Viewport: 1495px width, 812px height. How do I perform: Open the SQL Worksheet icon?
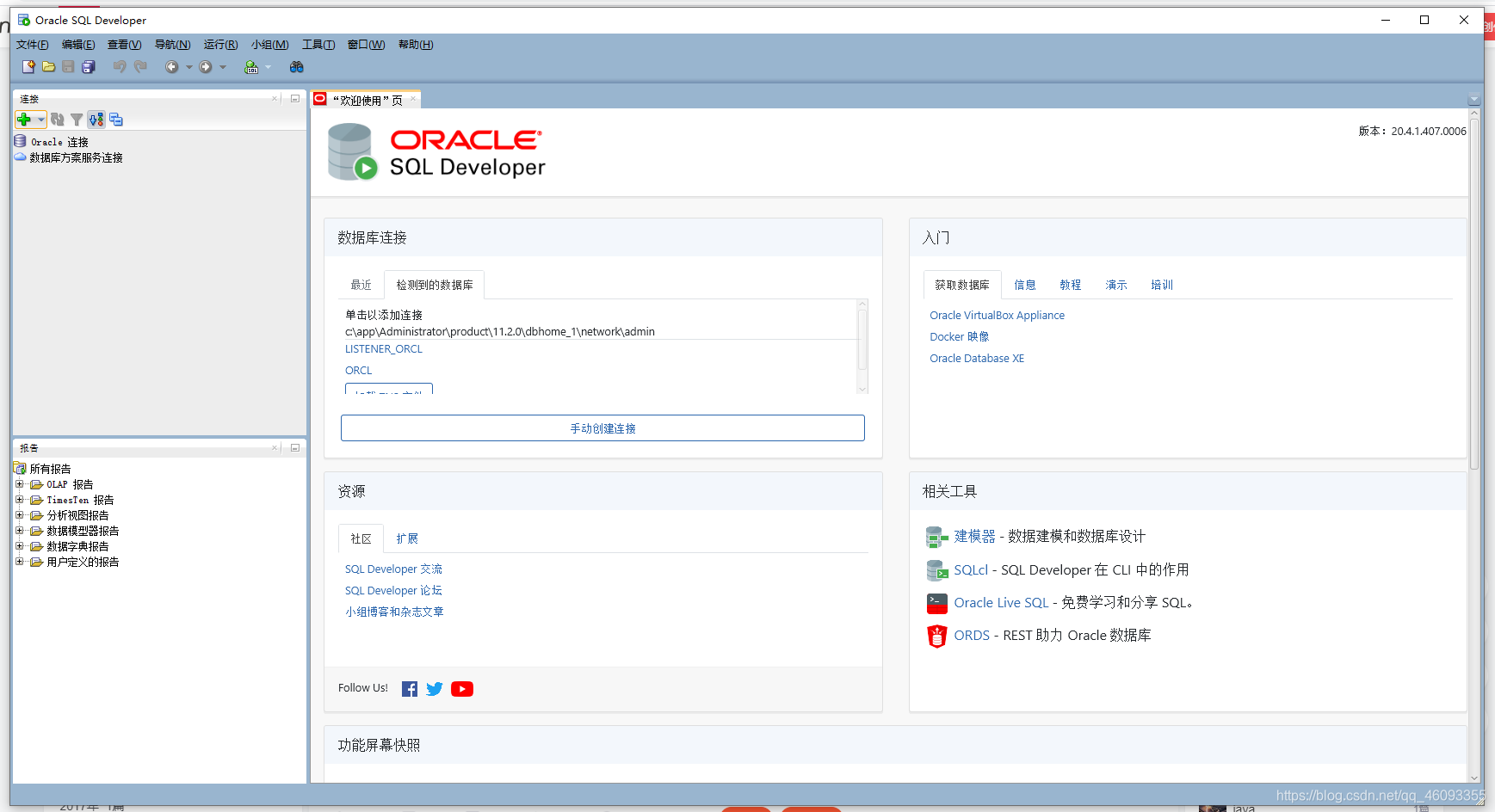pos(251,67)
